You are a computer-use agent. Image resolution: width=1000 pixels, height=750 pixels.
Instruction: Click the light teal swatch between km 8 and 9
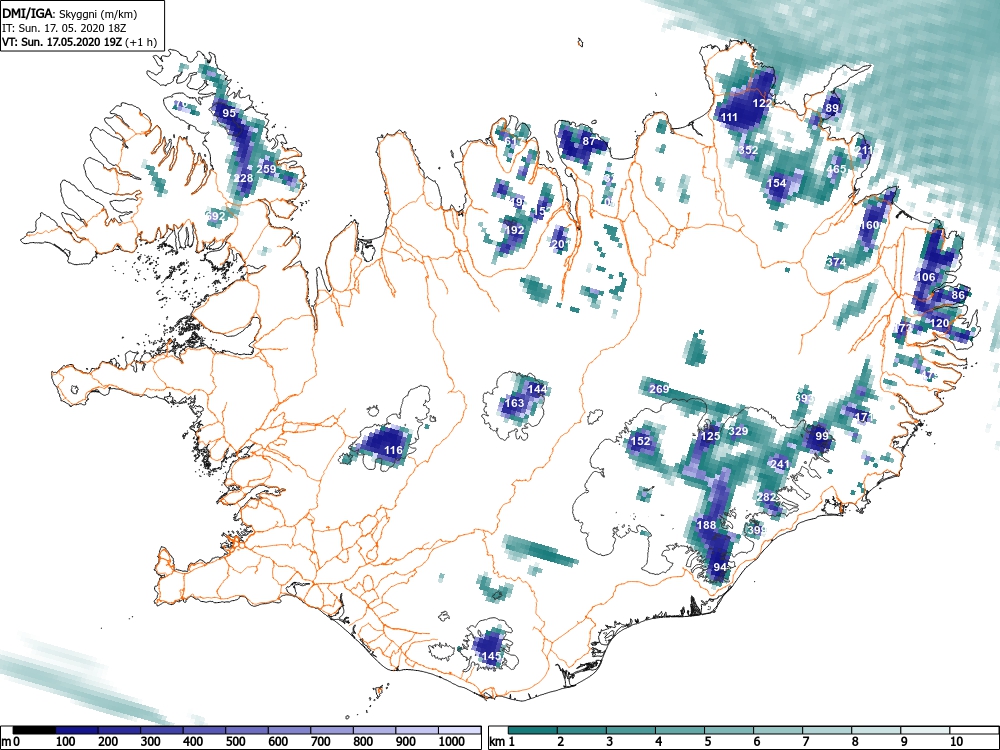(x=876, y=730)
